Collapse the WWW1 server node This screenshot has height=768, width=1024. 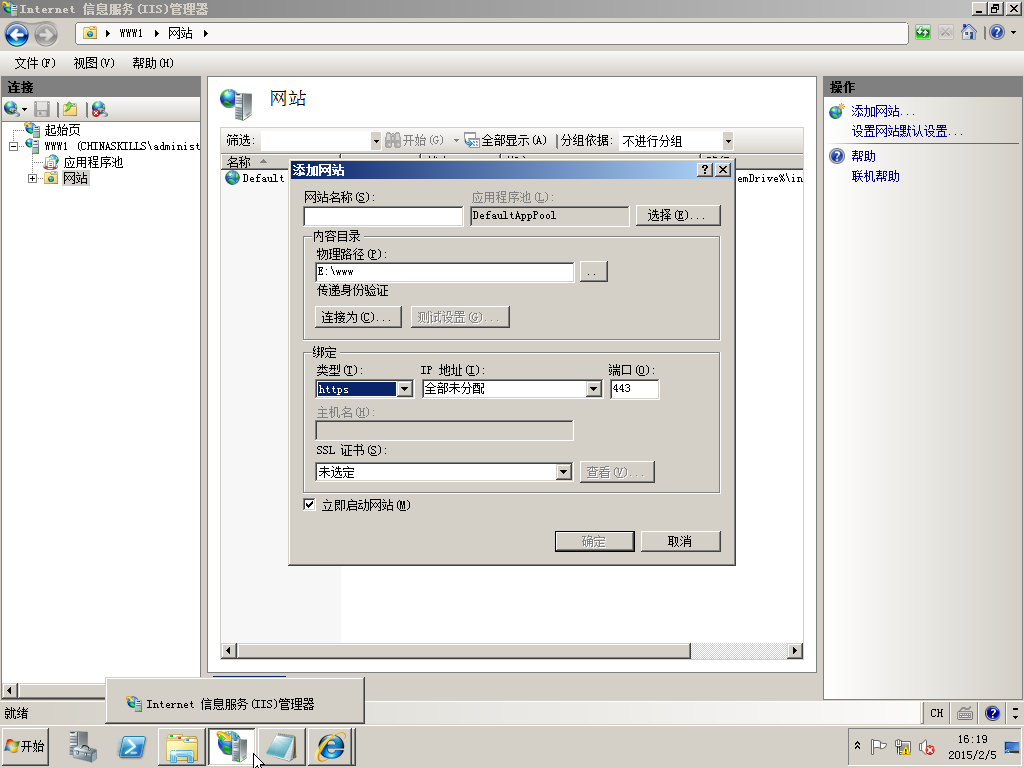click(13, 146)
